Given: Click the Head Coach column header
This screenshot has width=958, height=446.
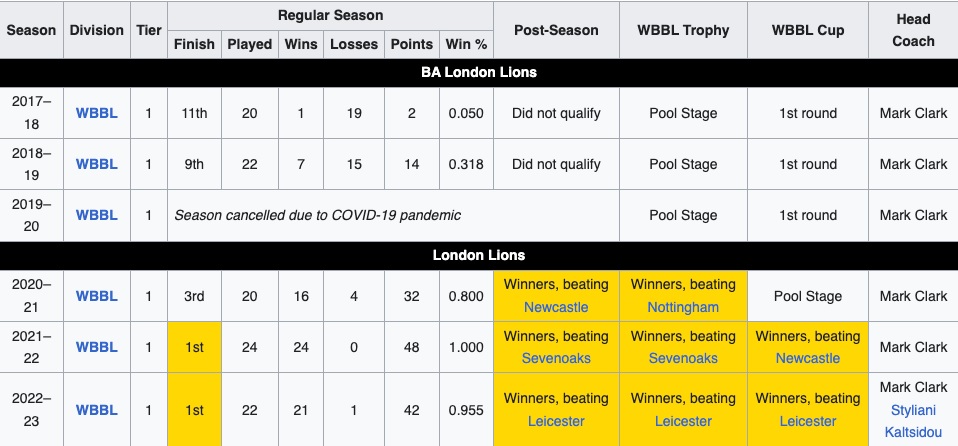Looking at the screenshot, I should click(x=913, y=30).
